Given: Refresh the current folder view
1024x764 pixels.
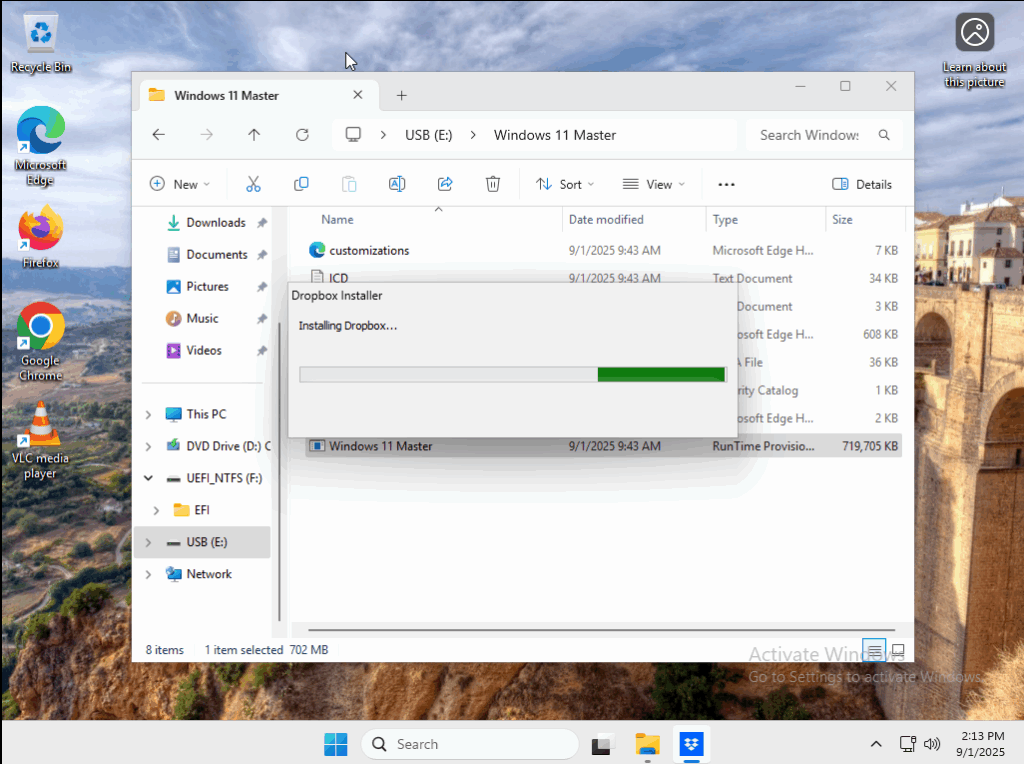Looking at the screenshot, I should (x=302, y=135).
